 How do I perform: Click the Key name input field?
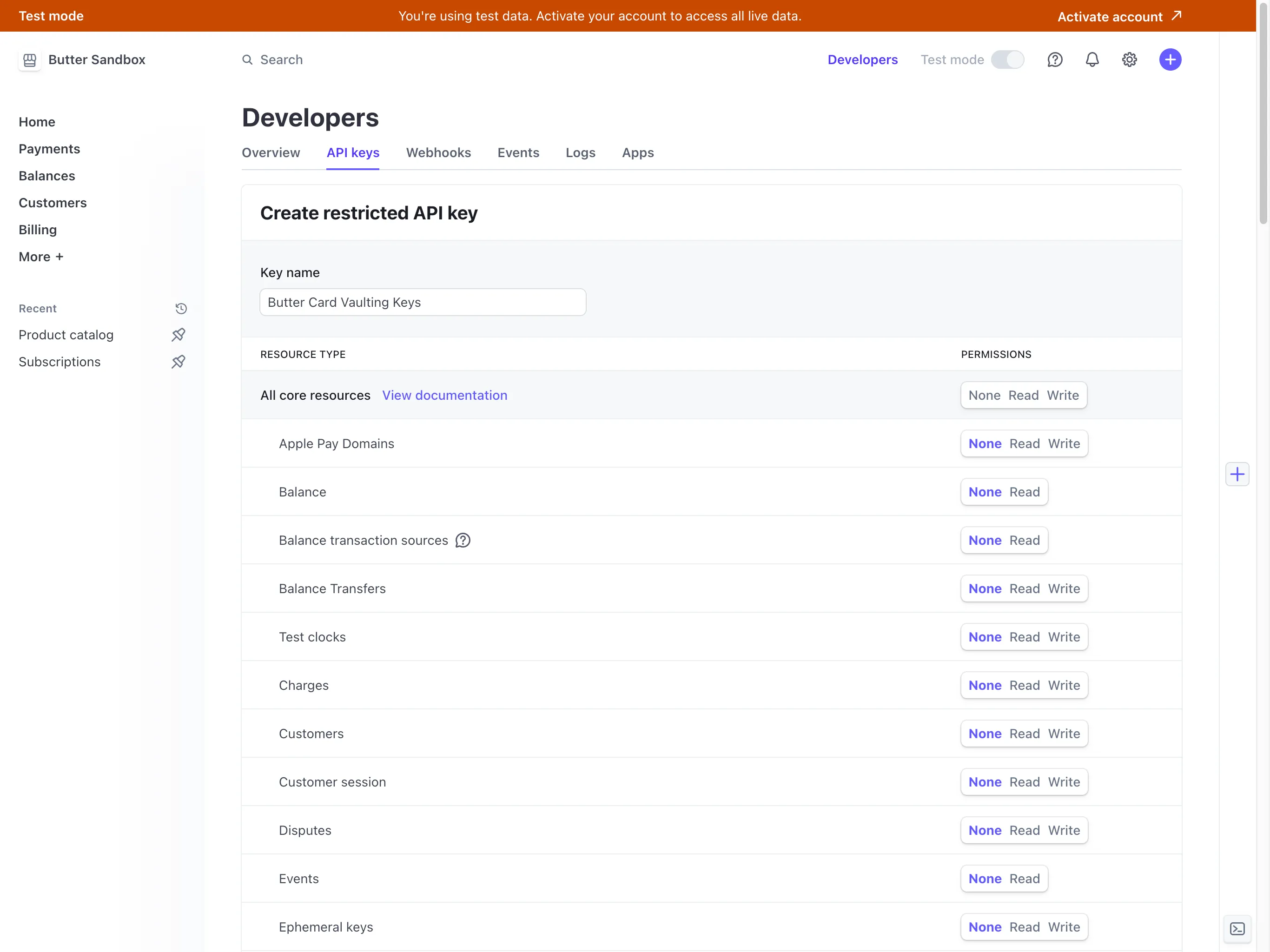click(423, 302)
